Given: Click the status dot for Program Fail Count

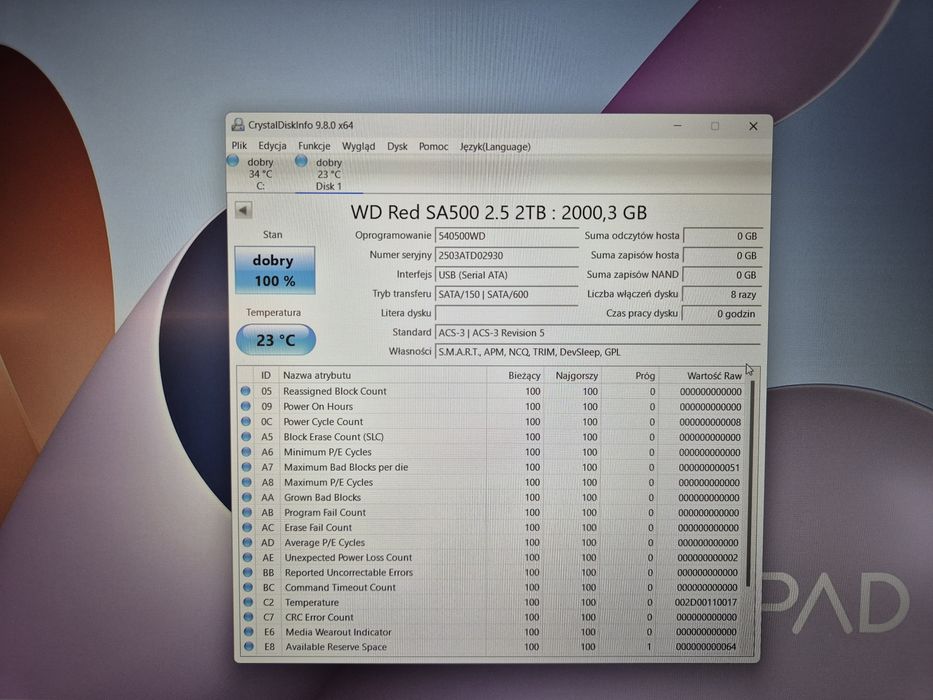Looking at the screenshot, I should point(247,512).
